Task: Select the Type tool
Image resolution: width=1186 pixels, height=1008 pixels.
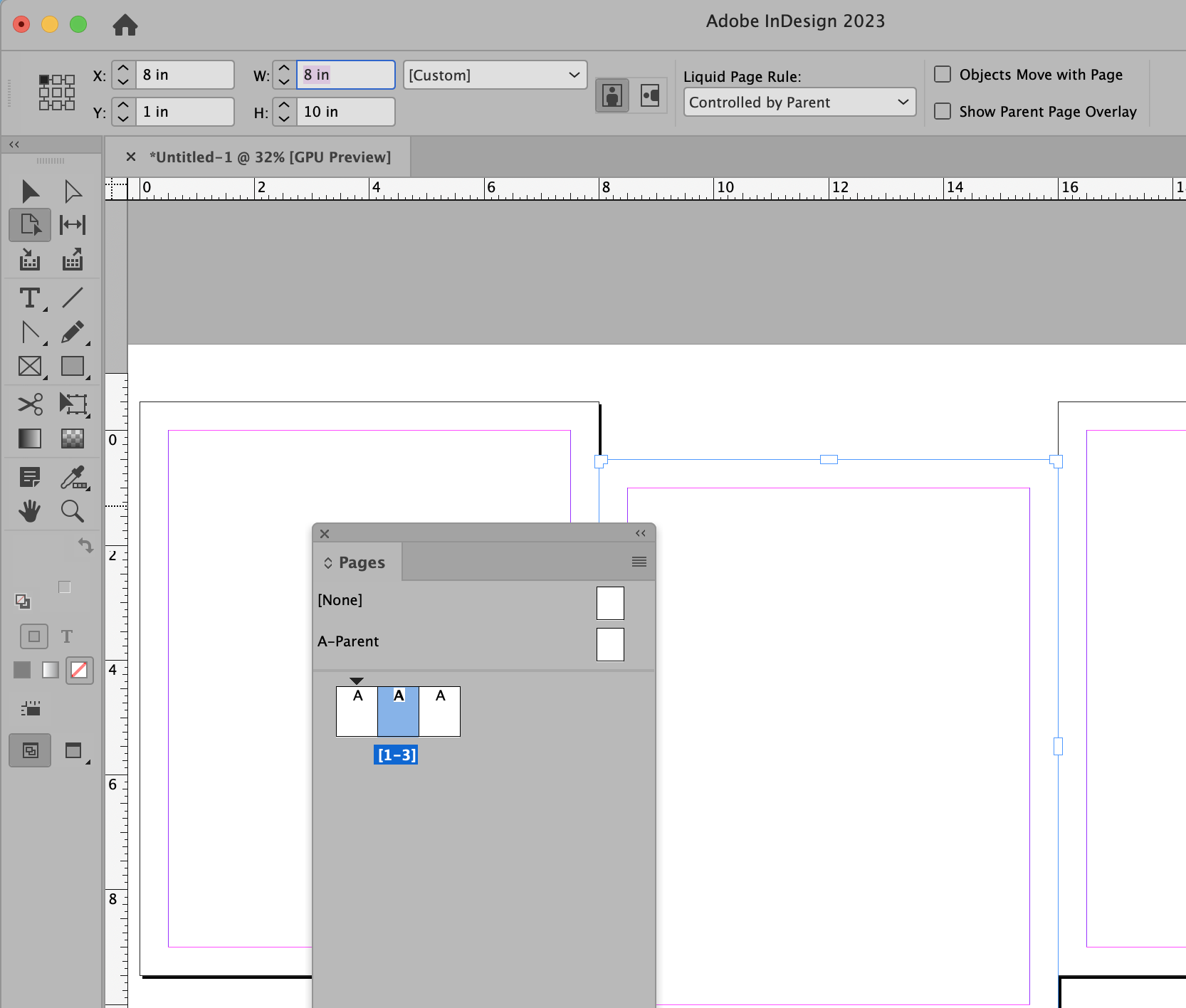Action: [29, 298]
